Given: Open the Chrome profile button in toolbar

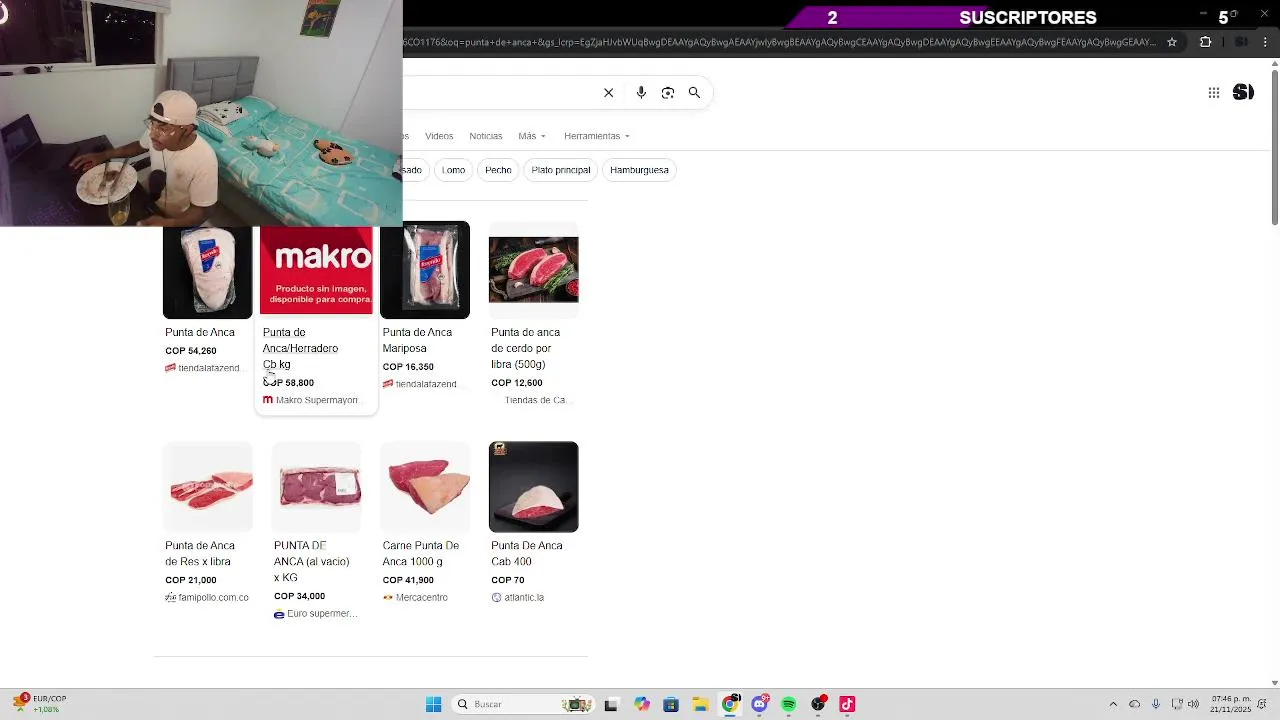Looking at the screenshot, I should pos(1241,42).
